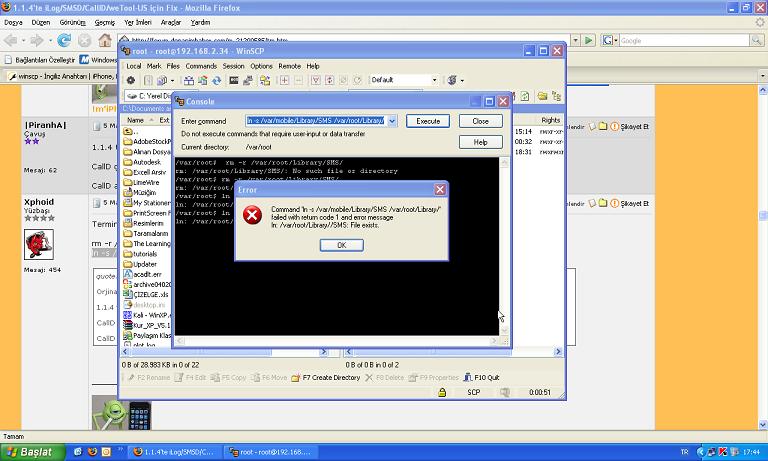768x461 pixels.
Task: Click WinSCP preferences gear icon
Action: pos(131,80)
